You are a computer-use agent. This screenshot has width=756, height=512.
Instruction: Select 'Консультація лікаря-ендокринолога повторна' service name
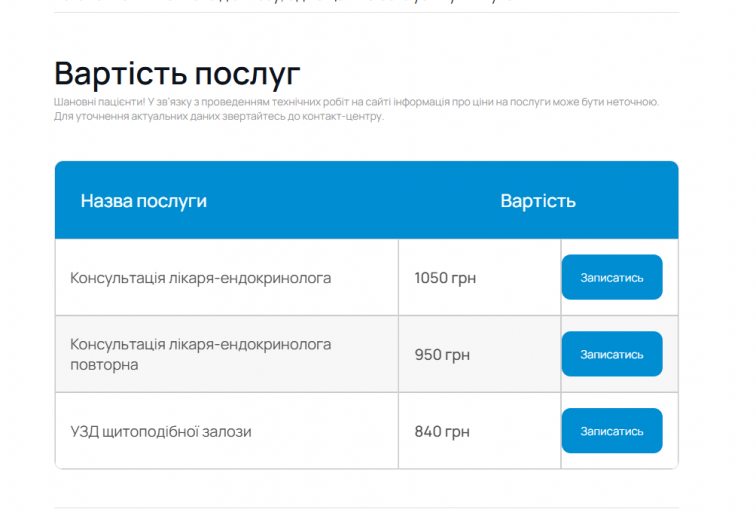[201, 354]
